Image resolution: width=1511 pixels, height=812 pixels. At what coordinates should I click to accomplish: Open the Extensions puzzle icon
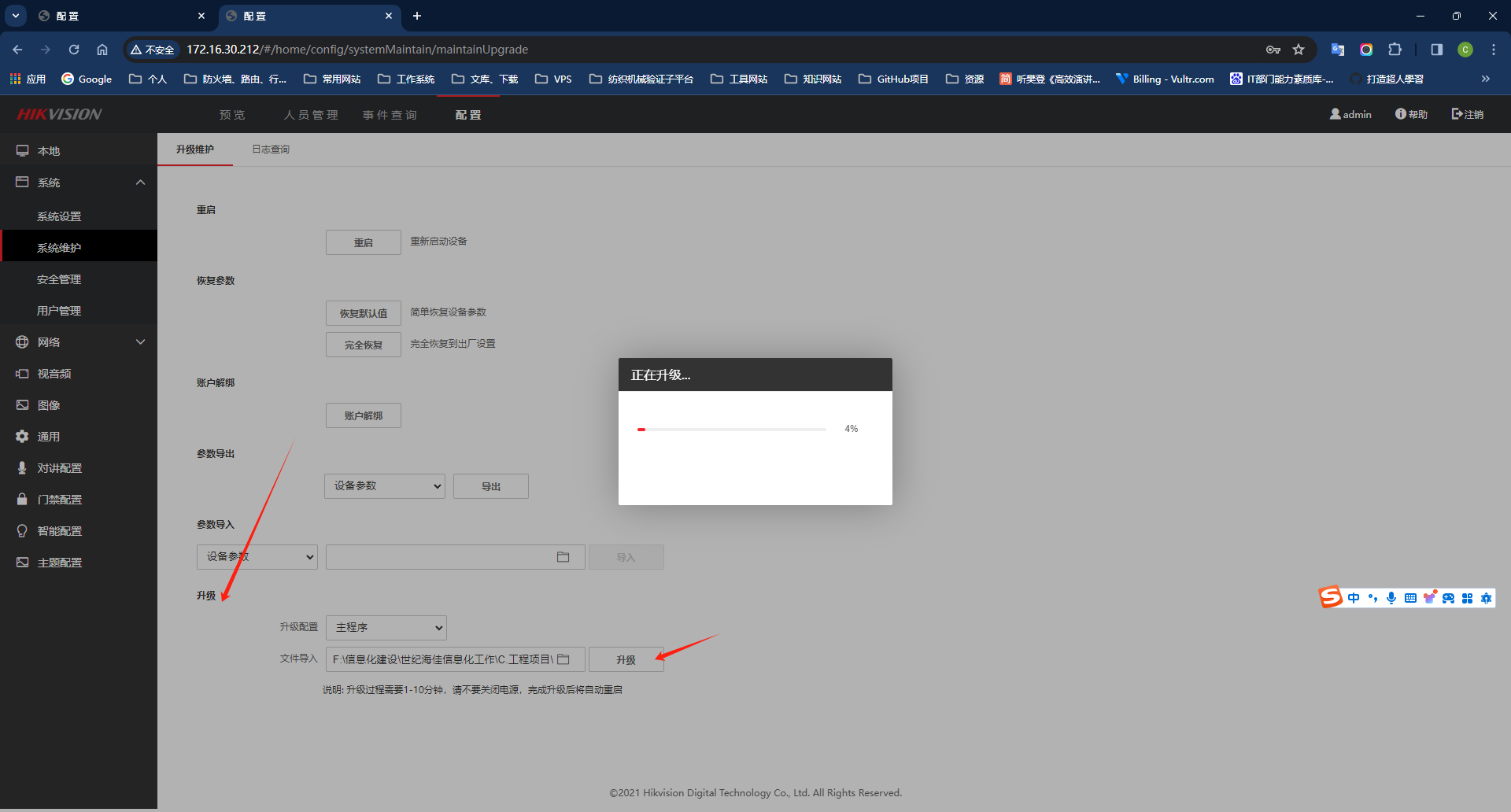tap(1395, 50)
